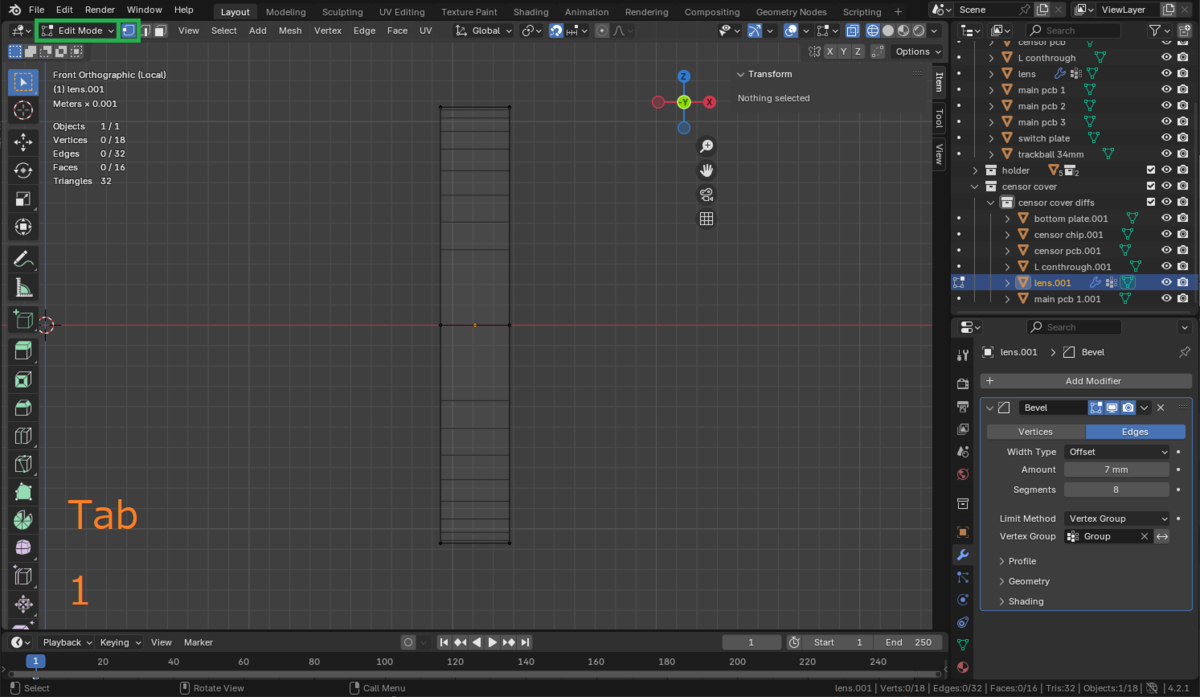Select the Annotate pencil tool

pos(23,260)
